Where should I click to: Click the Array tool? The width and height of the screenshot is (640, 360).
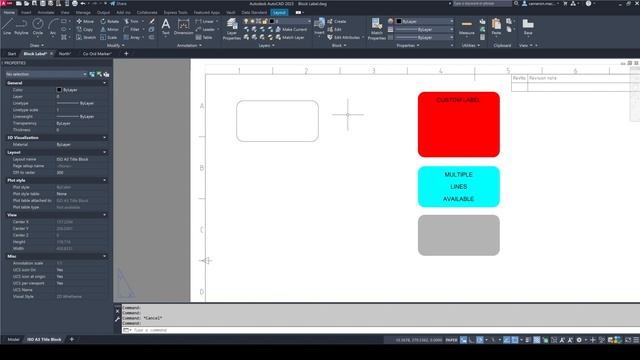(132, 37)
